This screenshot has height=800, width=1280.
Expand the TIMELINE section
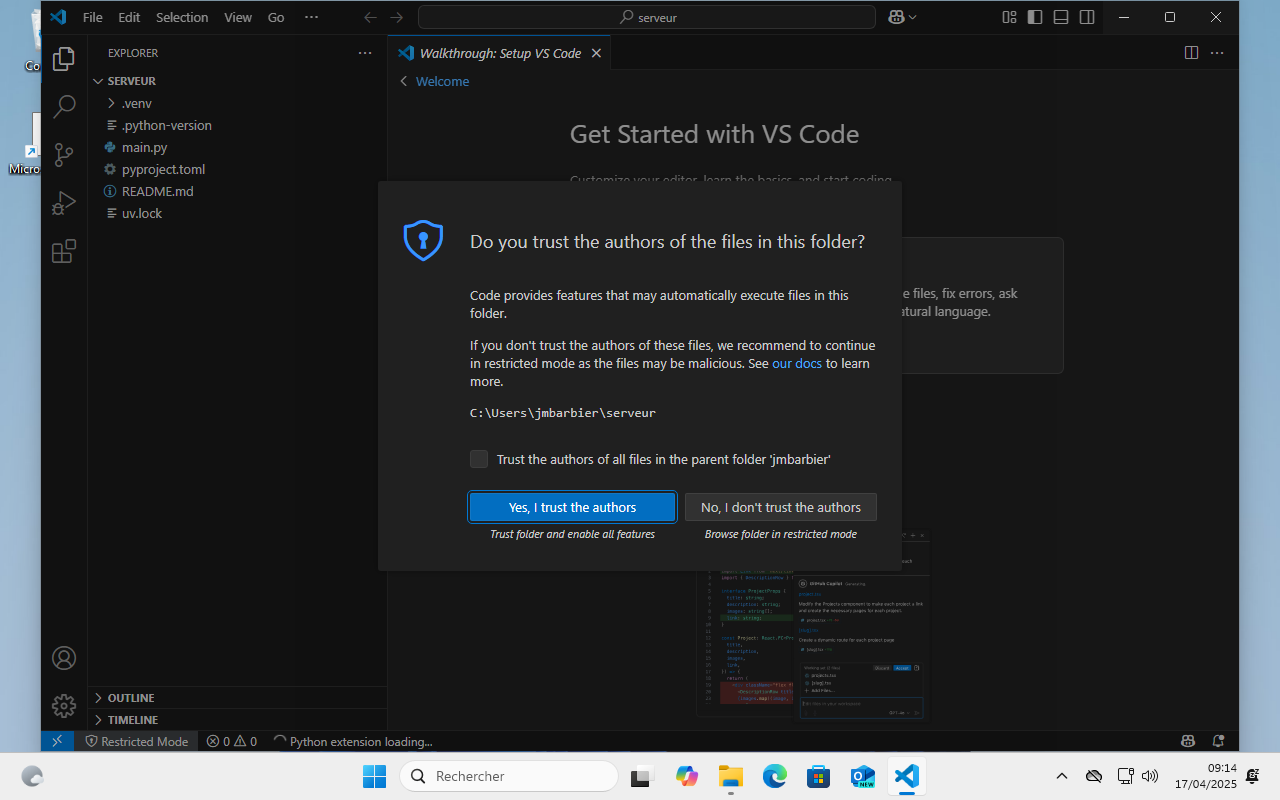click(x=237, y=720)
